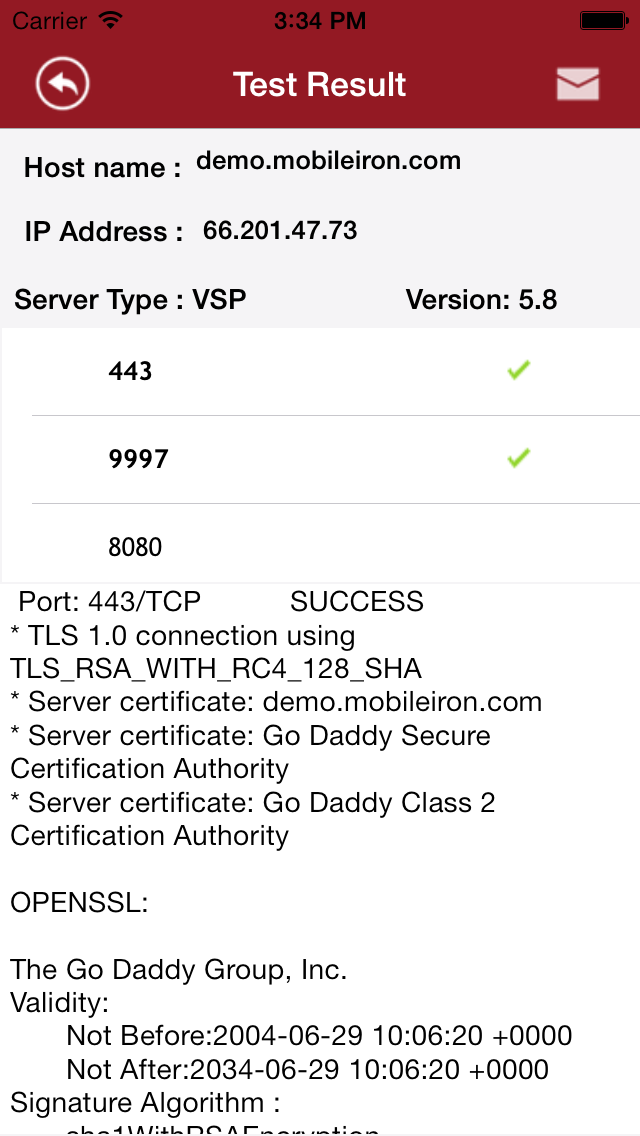This screenshot has height=1136, width=640.
Task: Tap the 3:34 PM status bar clock
Action: point(320,20)
